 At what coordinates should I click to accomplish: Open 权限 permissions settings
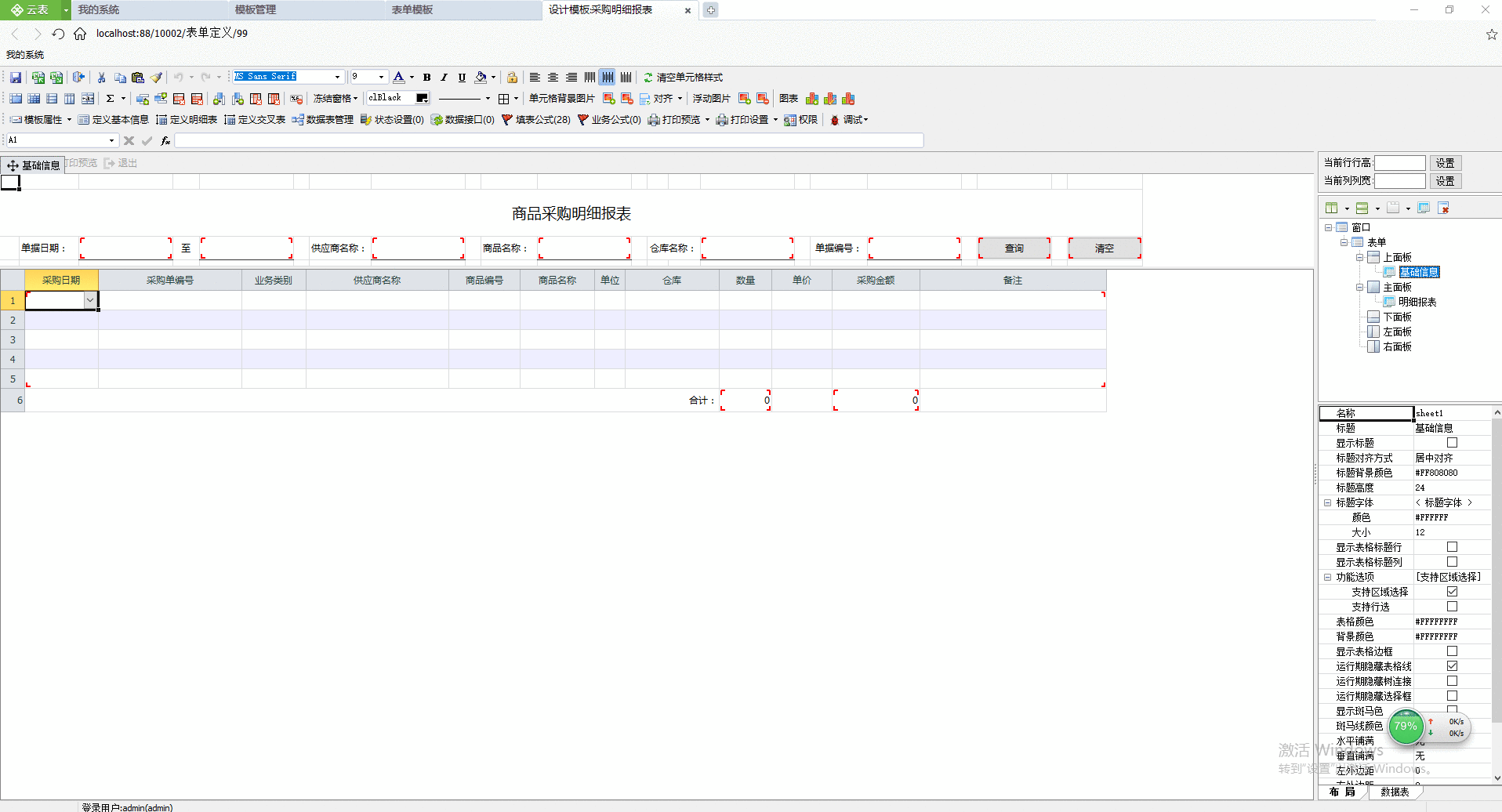pos(801,120)
